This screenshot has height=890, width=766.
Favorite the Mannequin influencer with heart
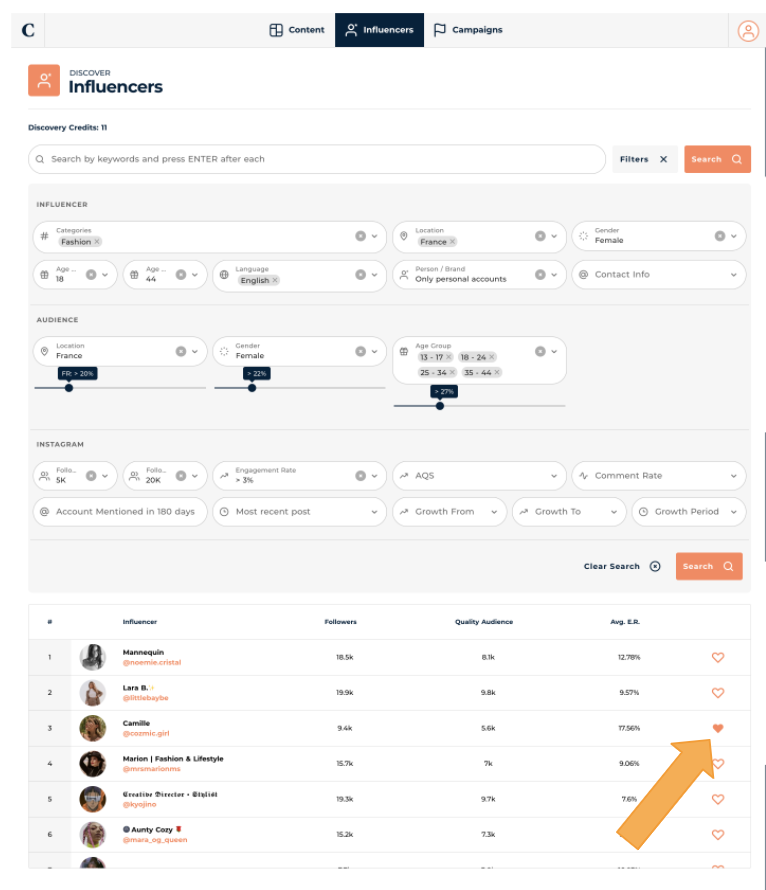click(717, 657)
